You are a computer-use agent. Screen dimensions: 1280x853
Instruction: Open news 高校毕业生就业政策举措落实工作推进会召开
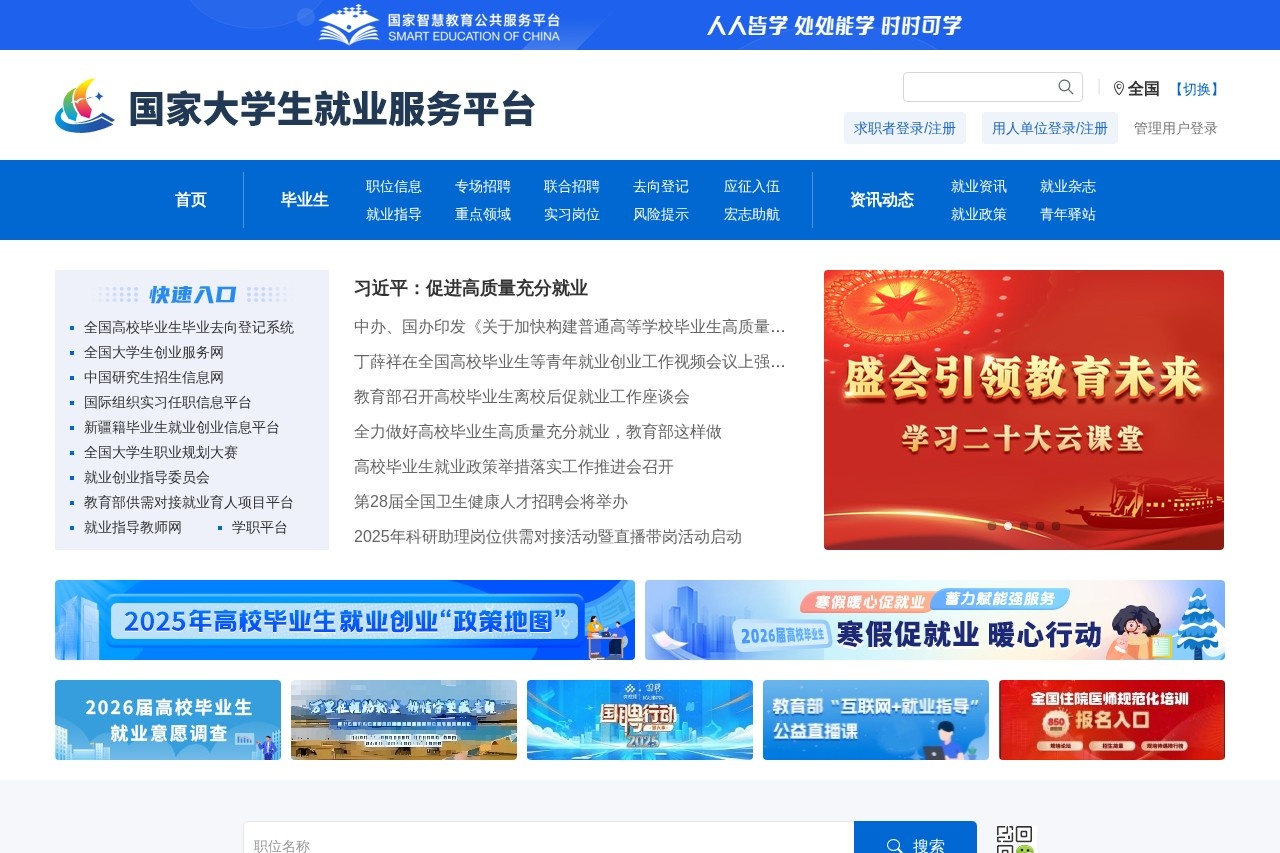coord(514,467)
